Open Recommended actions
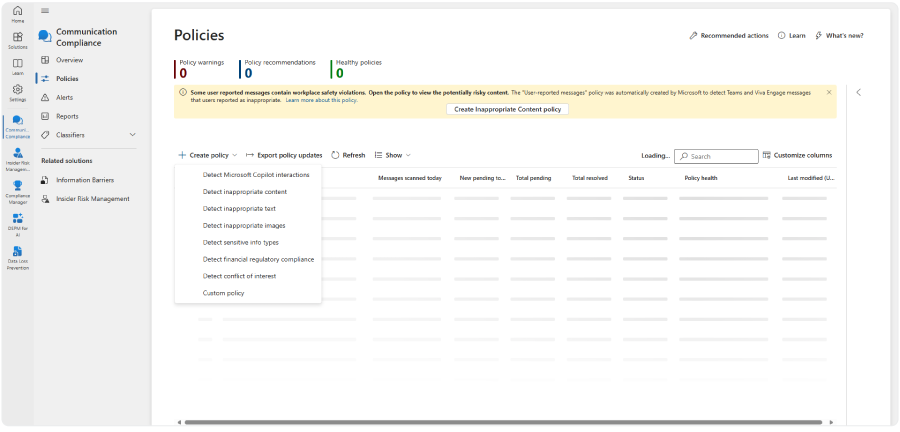 pos(729,36)
